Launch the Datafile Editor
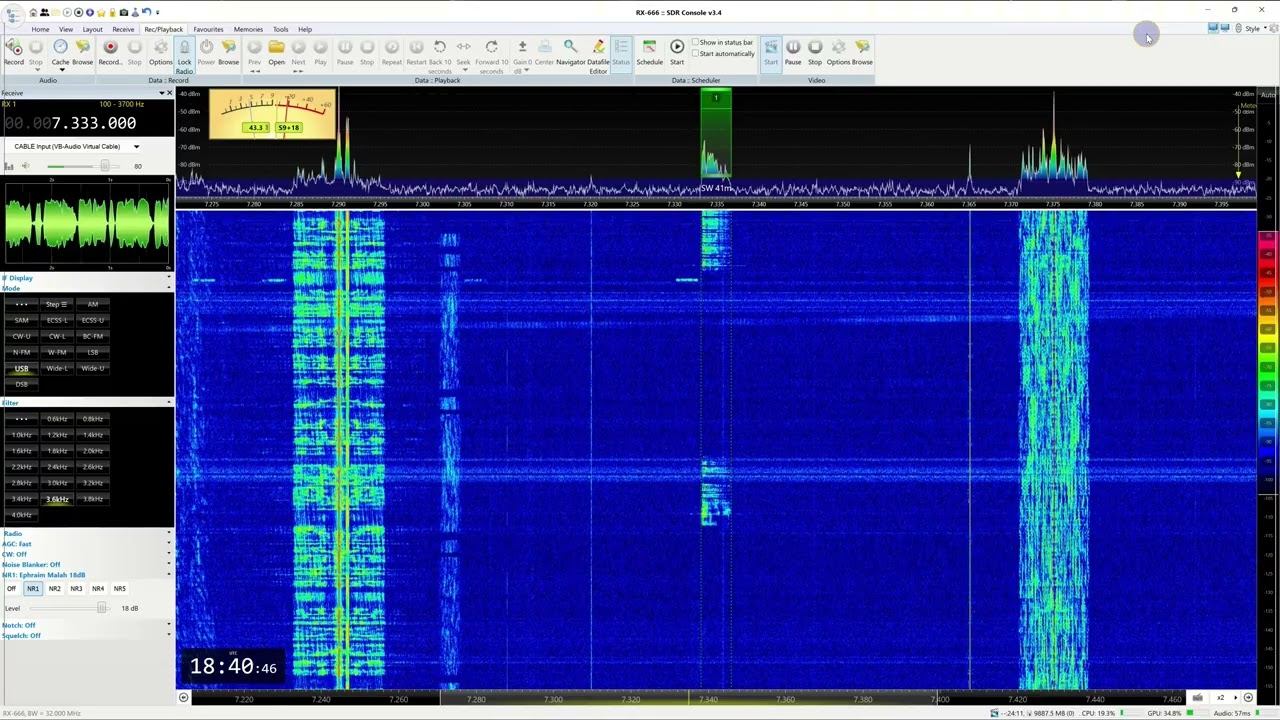This screenshot has width=1280, height=720. [598, 56]
